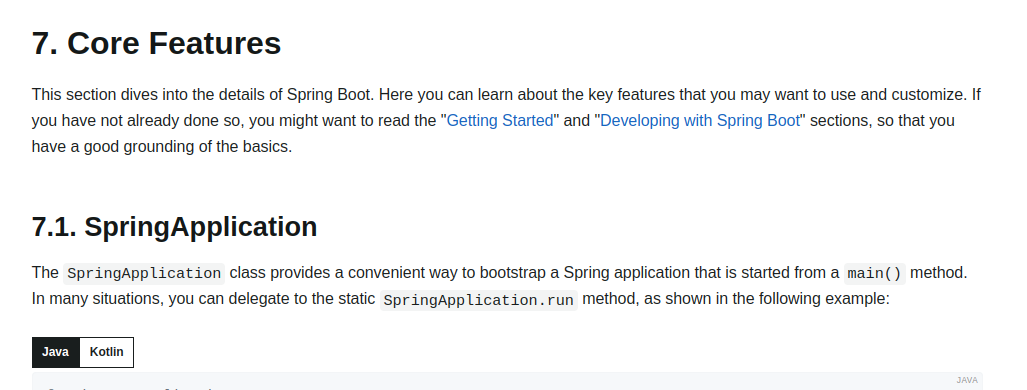Click the "7.1. SpringApplication" heading
The width and height of the screenshot is (1027, 390).
click(x=175, y=227)
